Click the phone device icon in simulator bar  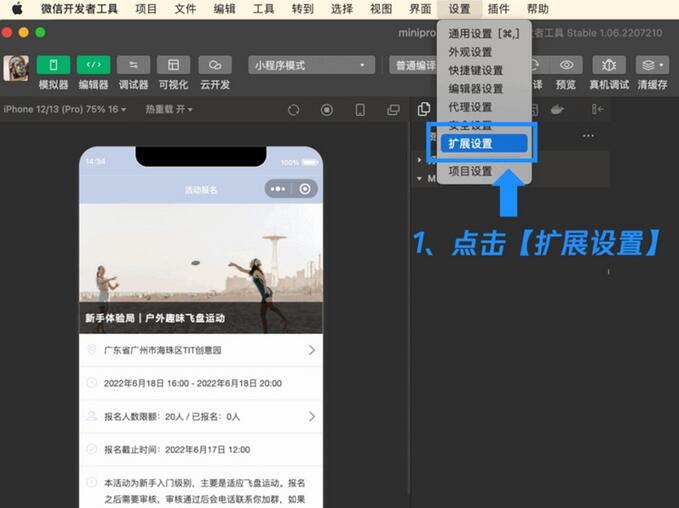point(360,110)
